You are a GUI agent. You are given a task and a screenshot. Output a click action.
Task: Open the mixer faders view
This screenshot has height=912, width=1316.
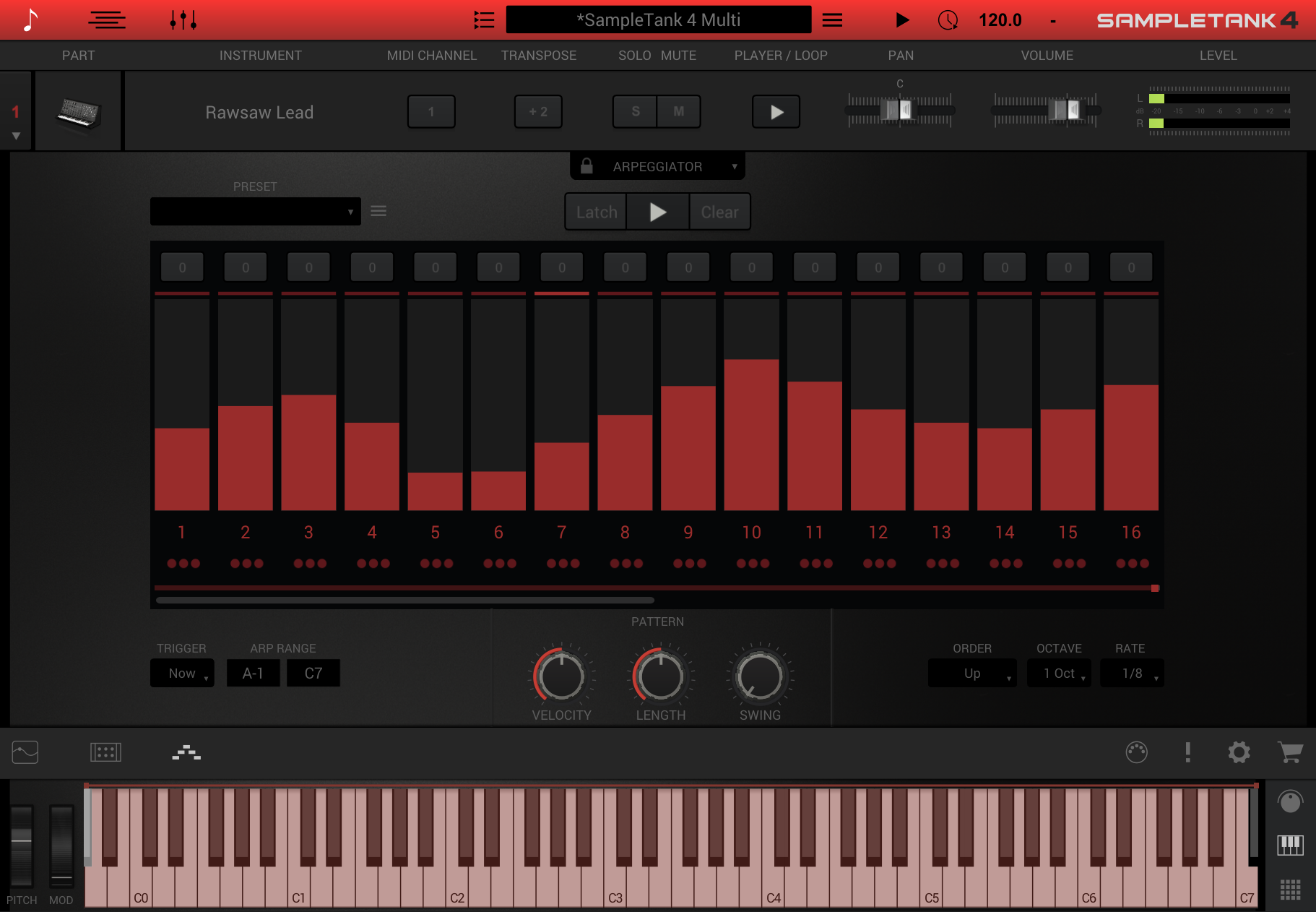click(x=183, y=20)
